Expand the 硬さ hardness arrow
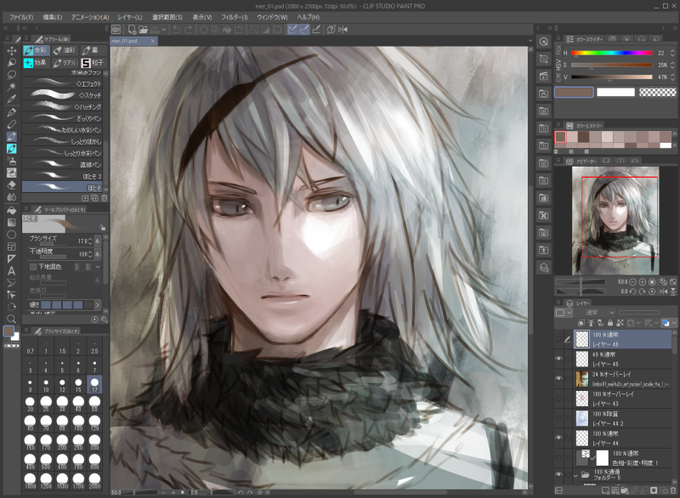The height and width of the screenshot is (498, 680). [97, 305]
